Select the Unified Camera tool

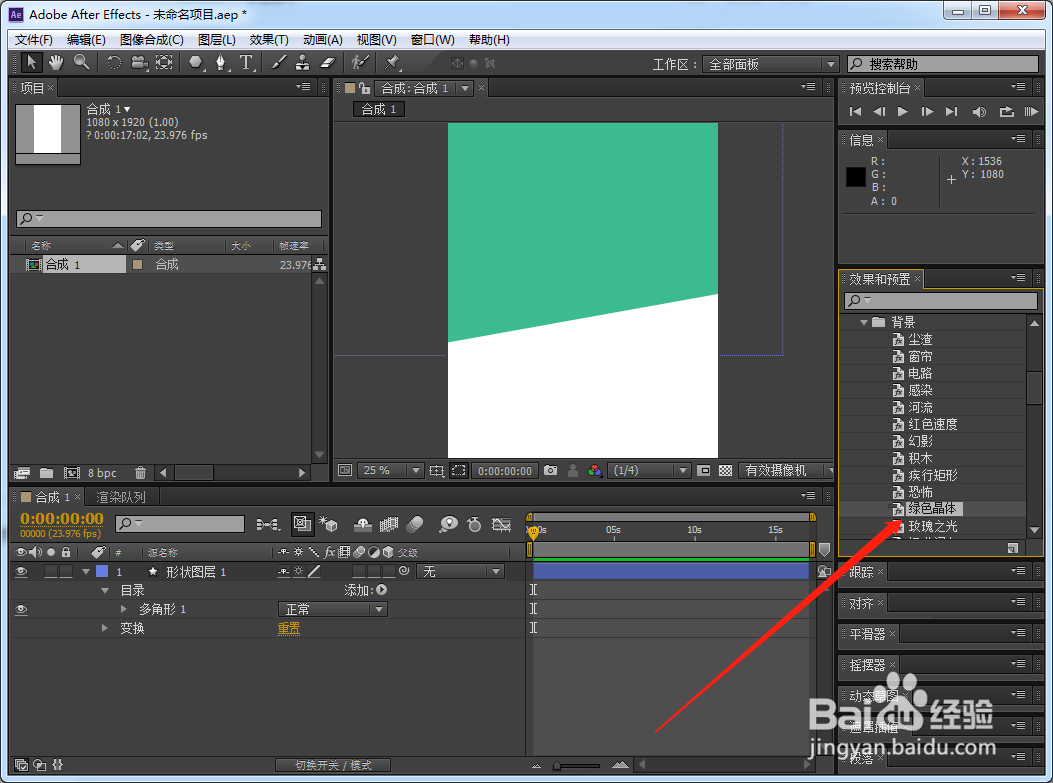[x=138, y=62]
